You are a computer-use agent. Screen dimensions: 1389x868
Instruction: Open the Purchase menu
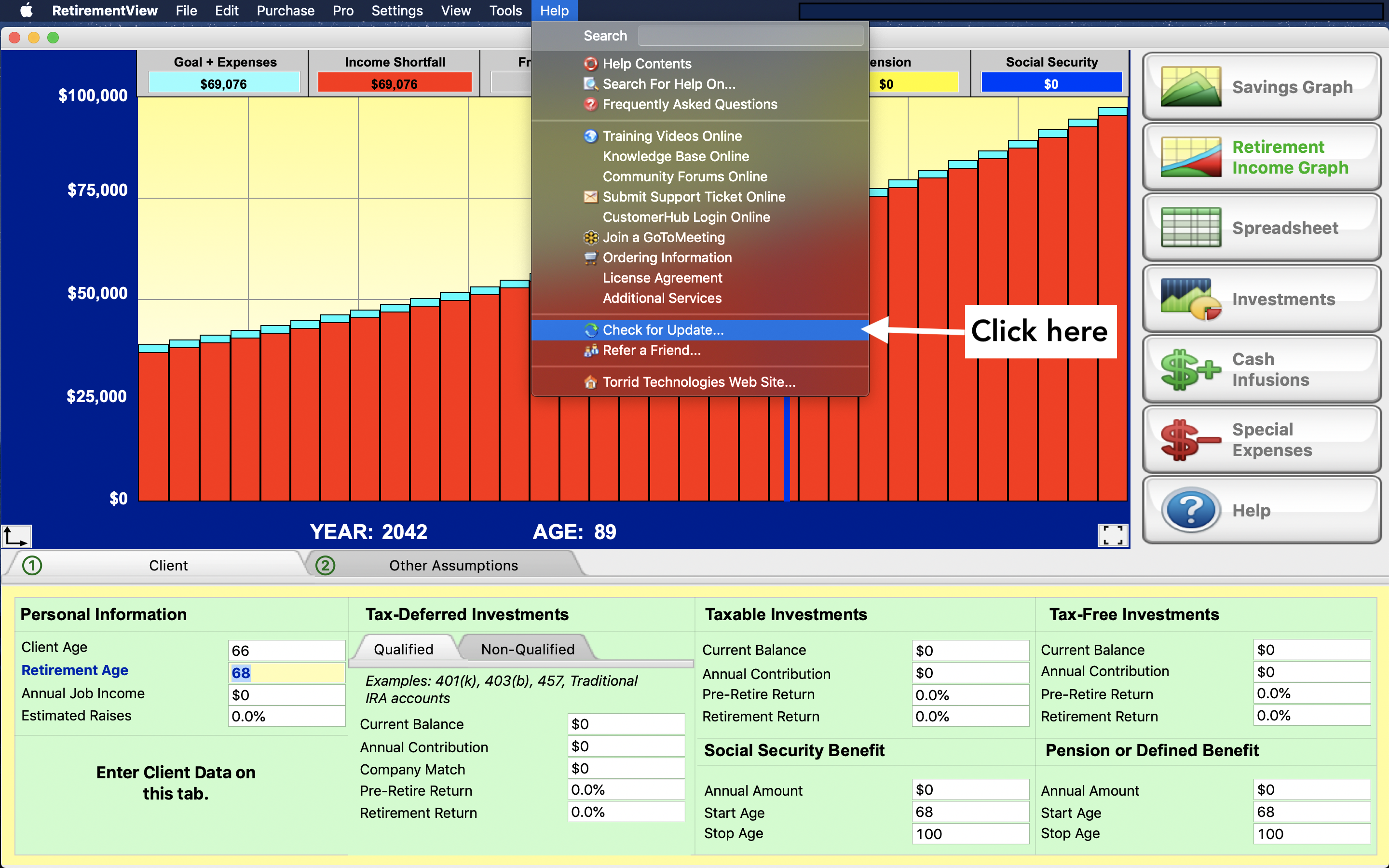(x=285, y=10)
